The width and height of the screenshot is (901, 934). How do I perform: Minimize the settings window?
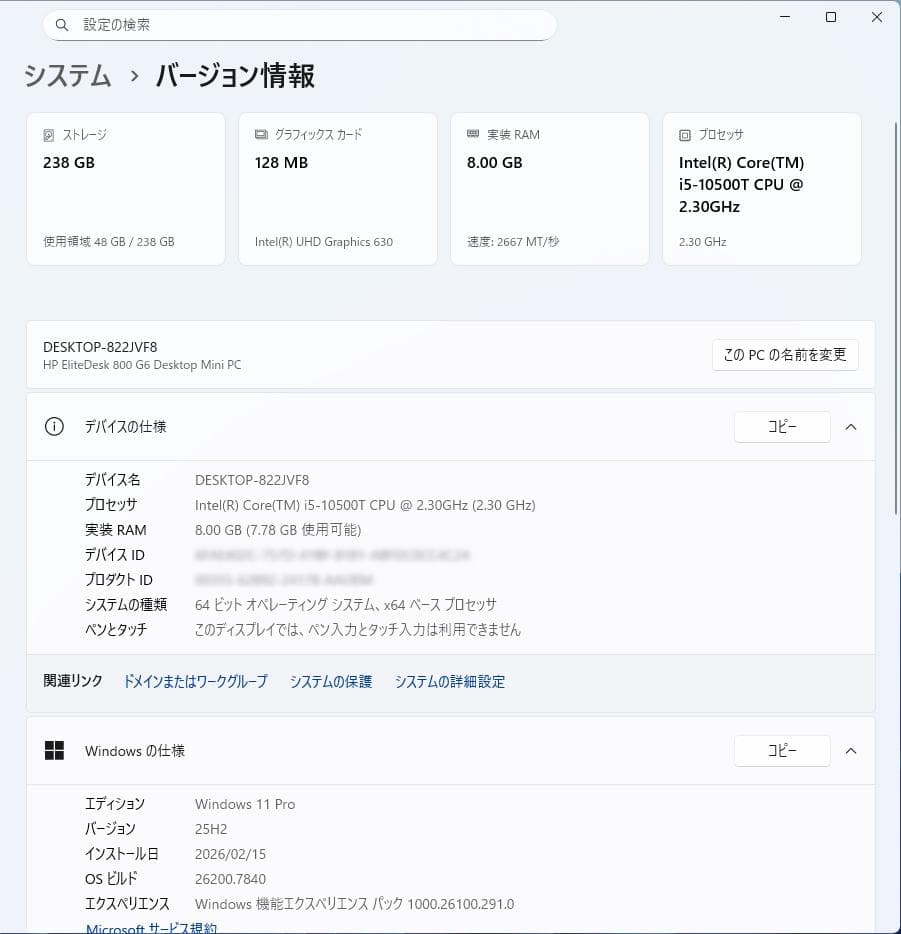[x=785, y=17]
